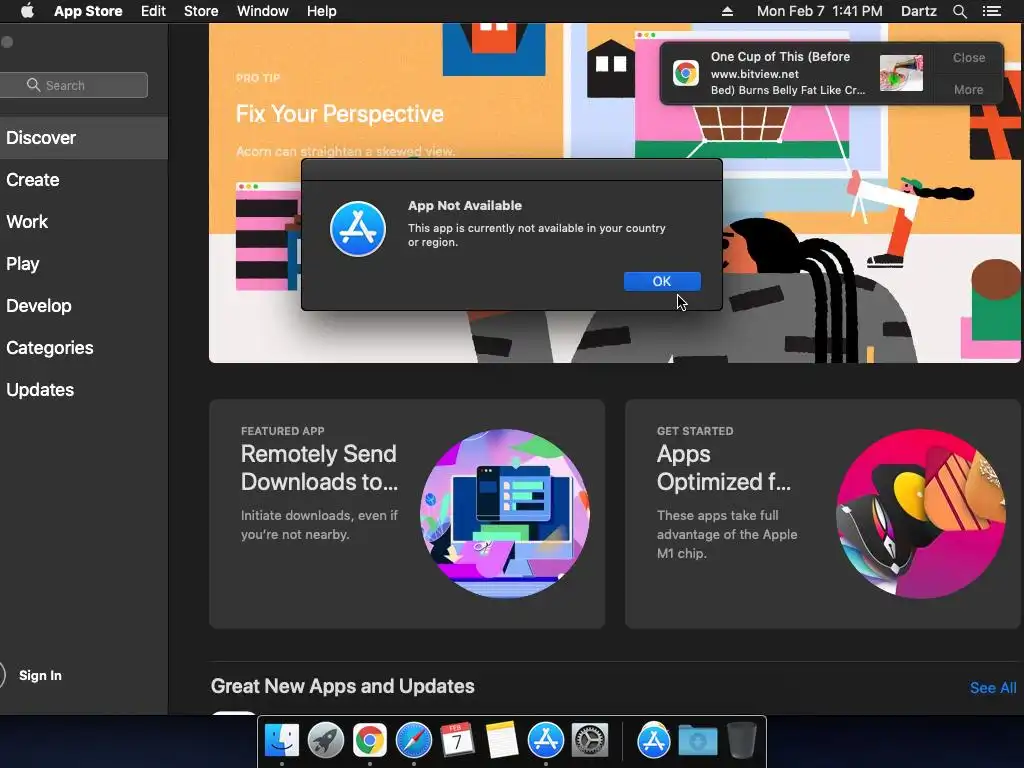Open the Apple menu
The width and height of the screenshot is (1024, 768).
click(x=27, y=11)
